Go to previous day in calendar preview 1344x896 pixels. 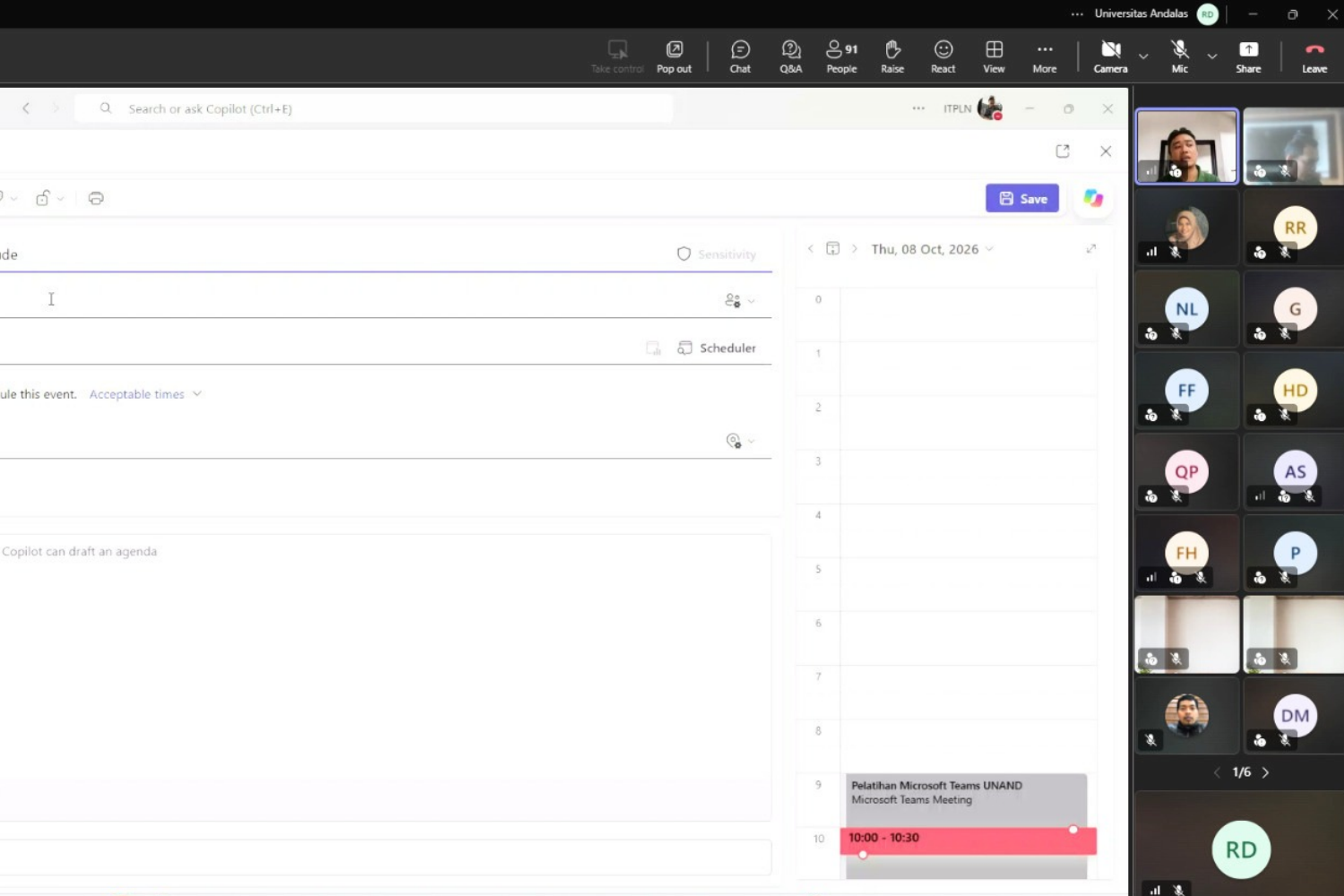(x=810, y=249)
